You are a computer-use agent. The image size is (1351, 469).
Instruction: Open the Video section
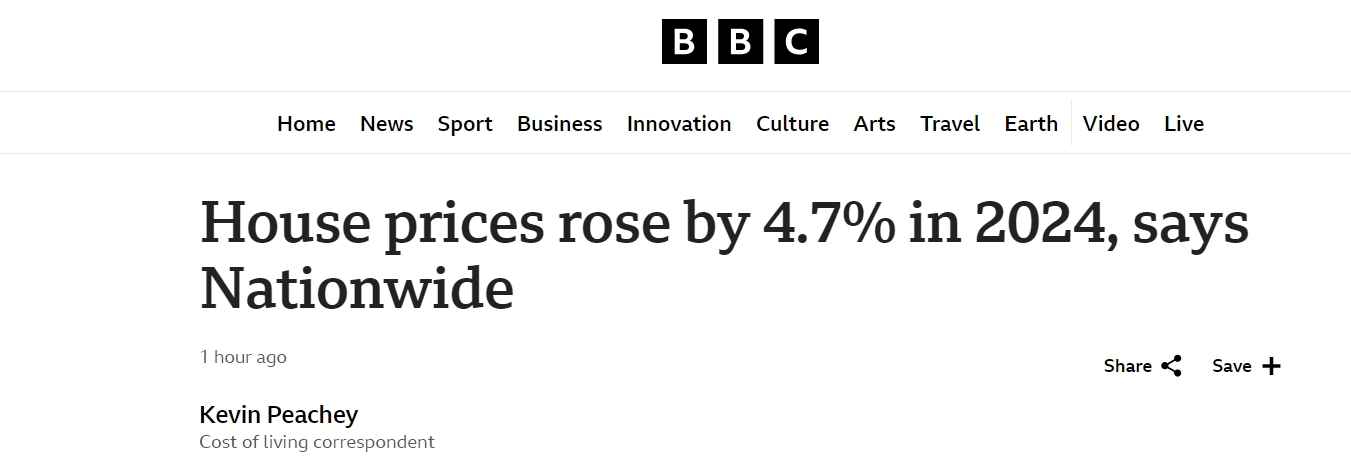(x=1111, y=124)
